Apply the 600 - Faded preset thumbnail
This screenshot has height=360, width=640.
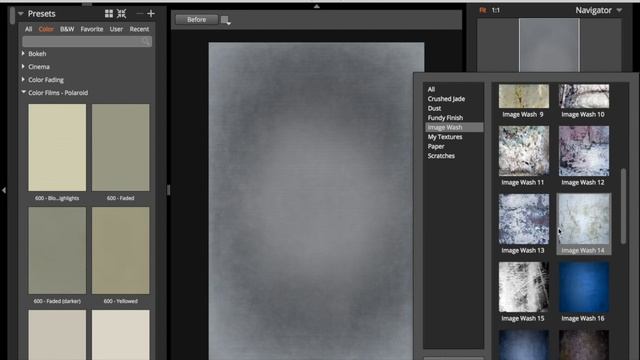(x=120, y=147)
